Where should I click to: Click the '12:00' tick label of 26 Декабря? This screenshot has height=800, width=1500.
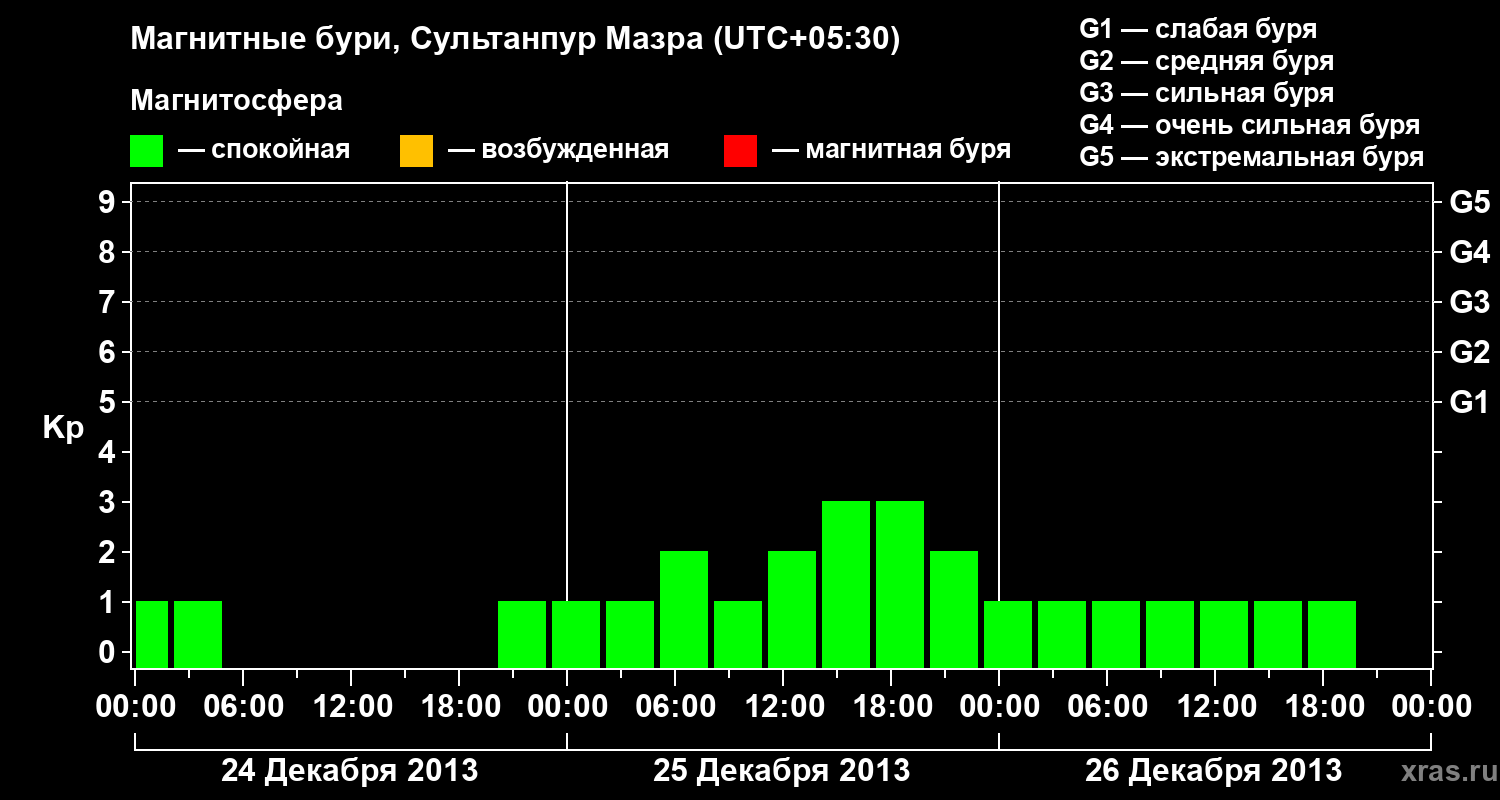tap(1215, 706)
